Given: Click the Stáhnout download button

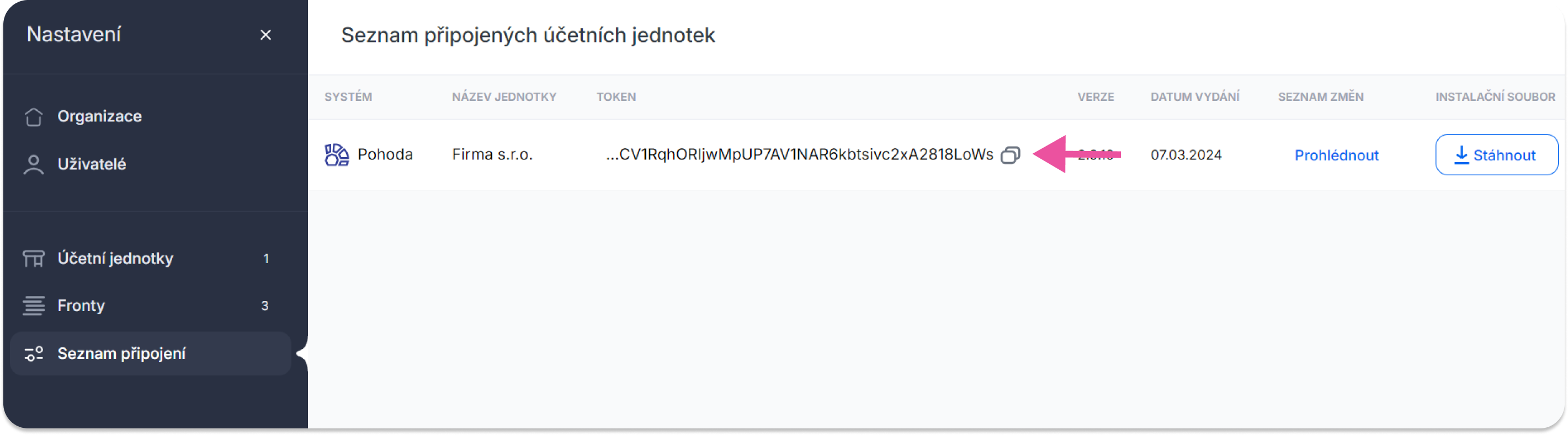Looking at the screenshot, I should click(1496, 154).
